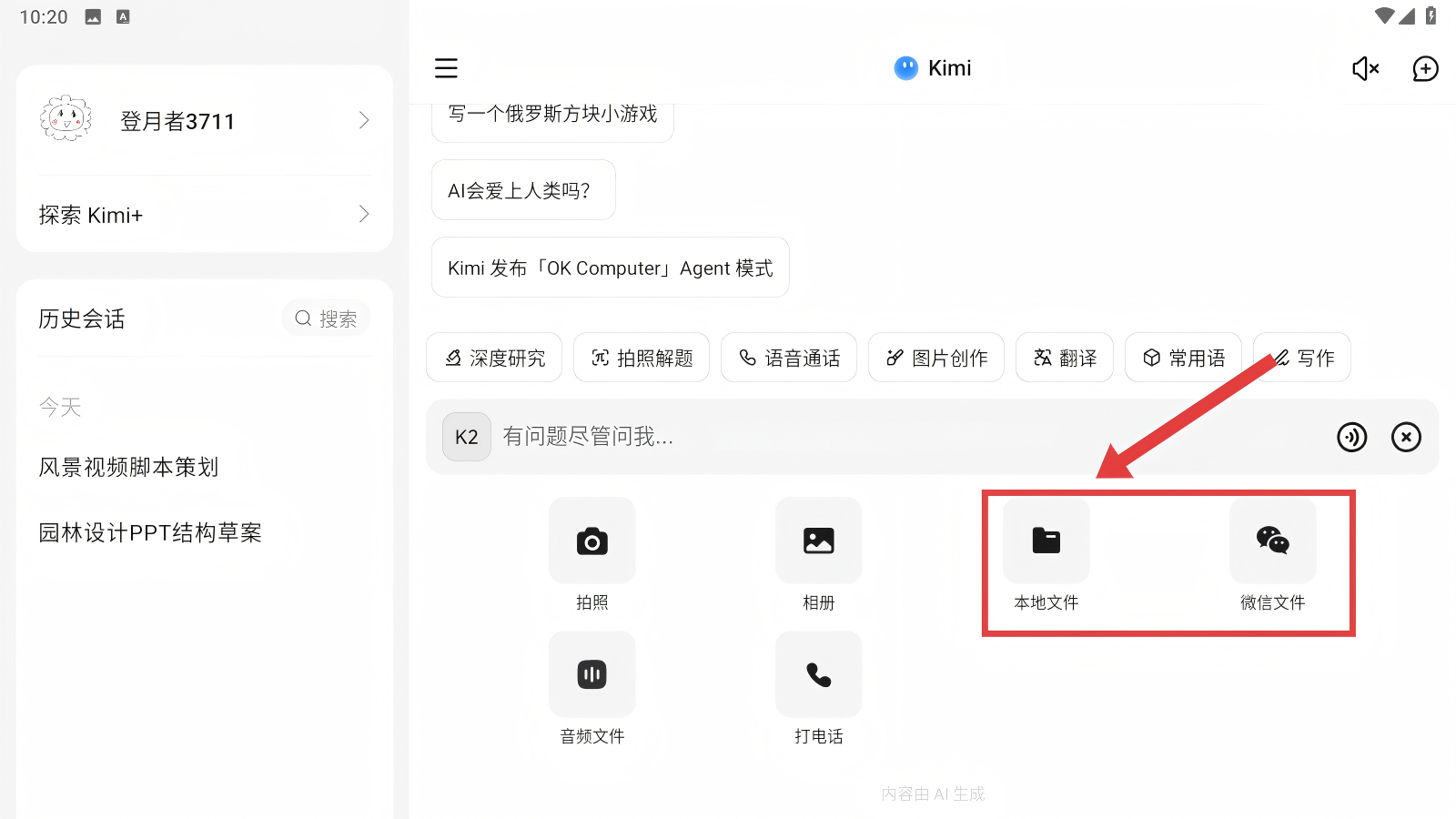Start a new chat with plus bubble icon
Screen dimensions: 1456x819
point(1425,69)
